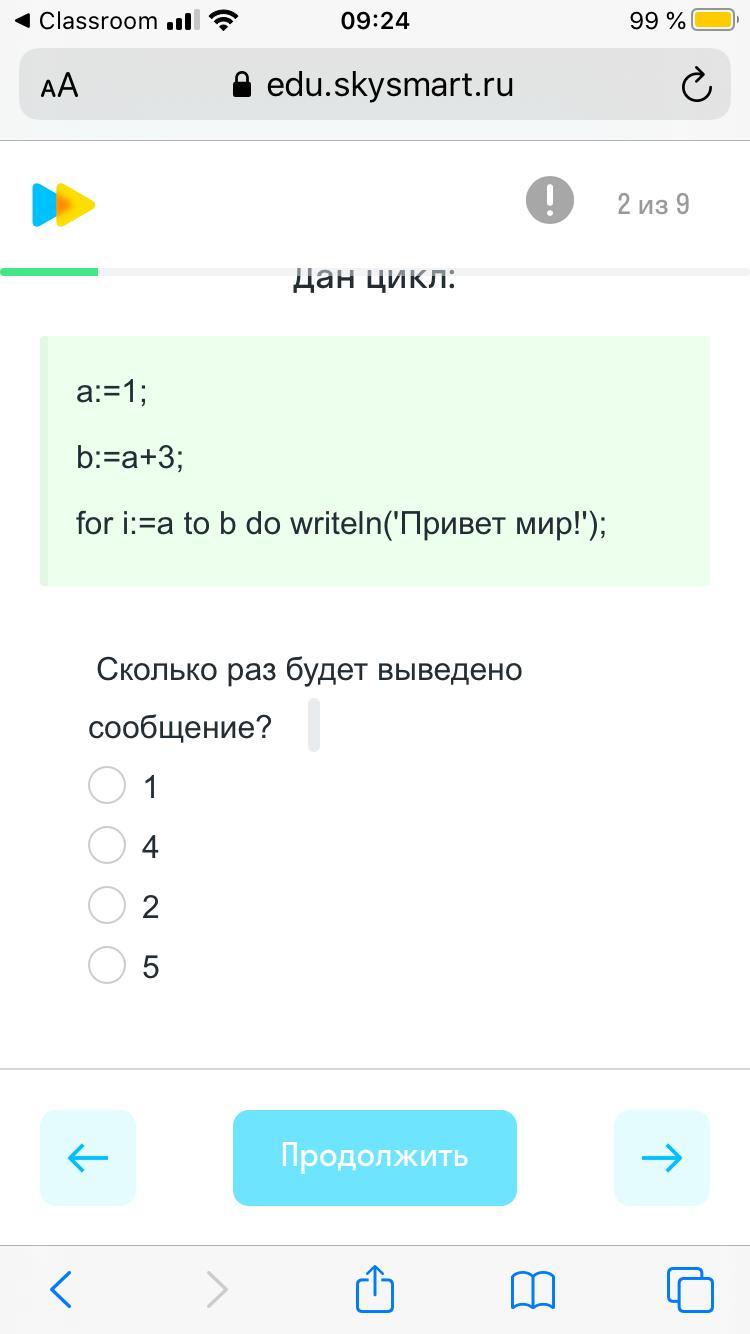Open the Safari bookmarks book icon
The width and height of the screenshot is (750, 1334).
[532, 1290]
